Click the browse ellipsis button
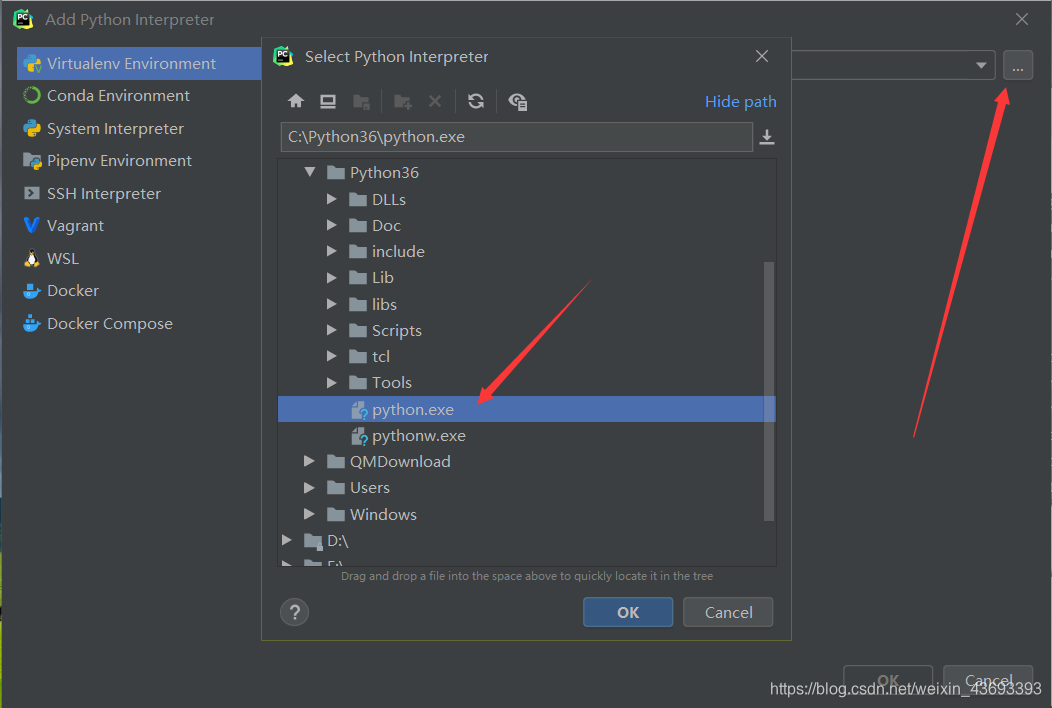The height and width of the screenshot is (708, 1052). 1018,65
